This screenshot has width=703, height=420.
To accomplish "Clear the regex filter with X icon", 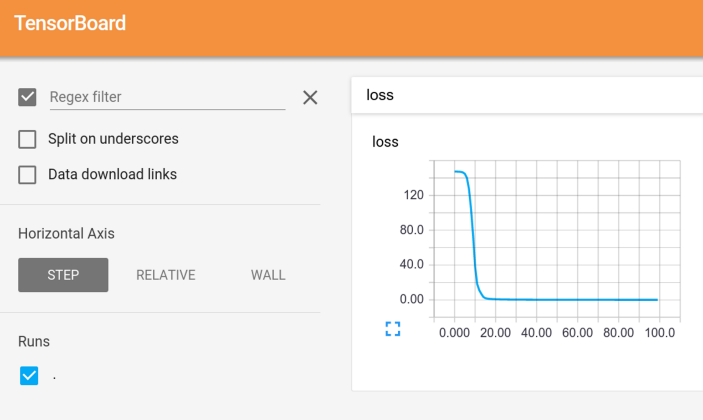I will [x=310, y=97].
